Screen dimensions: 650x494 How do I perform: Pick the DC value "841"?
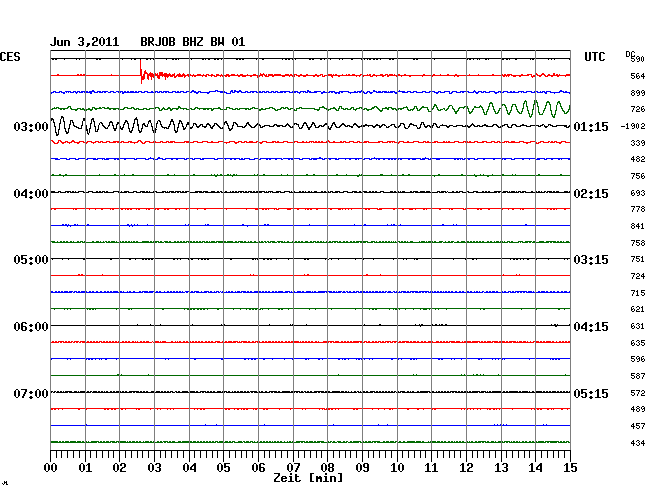(x=638, y=226)
